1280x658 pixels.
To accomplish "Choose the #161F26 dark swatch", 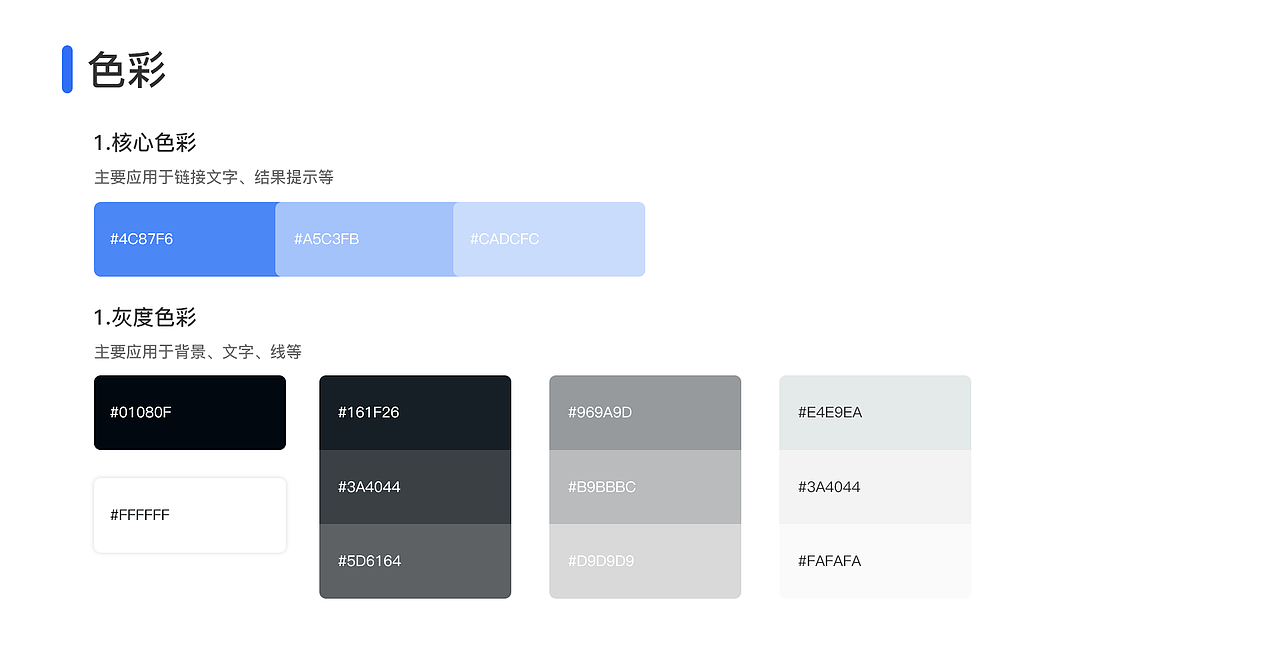I will tap(415, 412).
